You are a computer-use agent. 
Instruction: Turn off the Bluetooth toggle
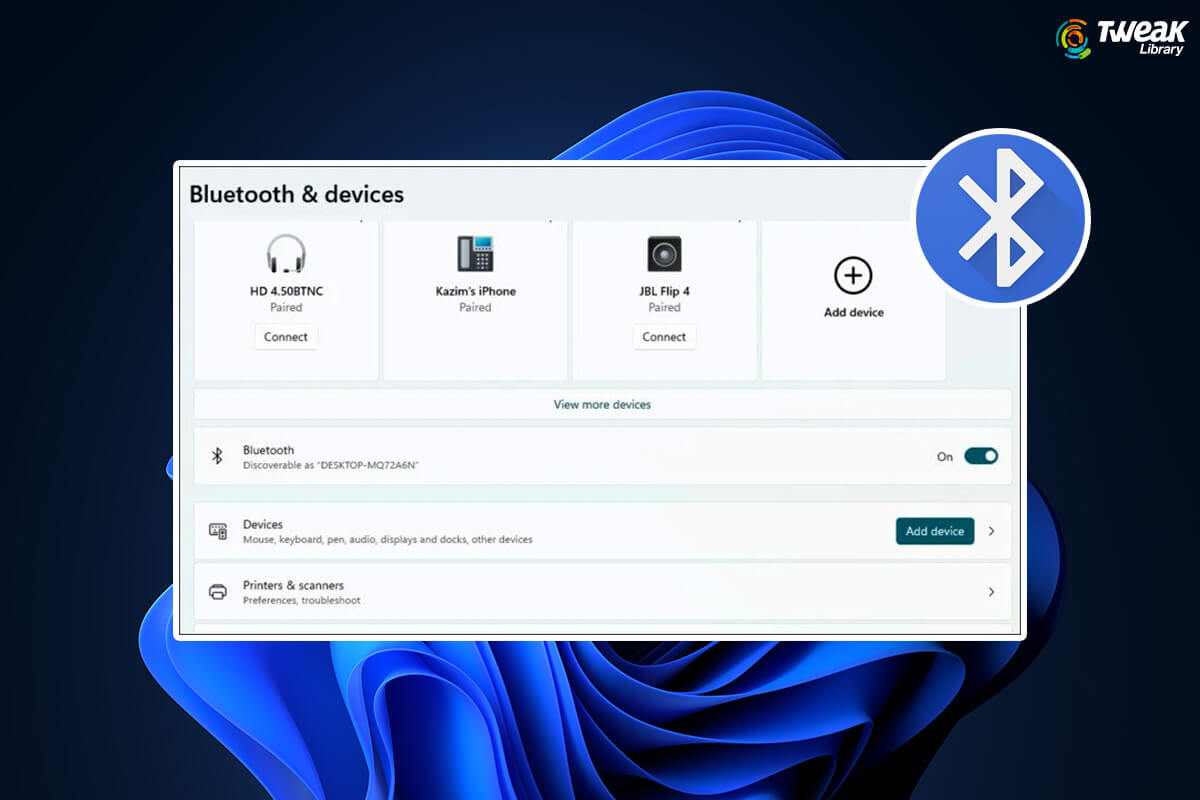click(x=981, y=456)
